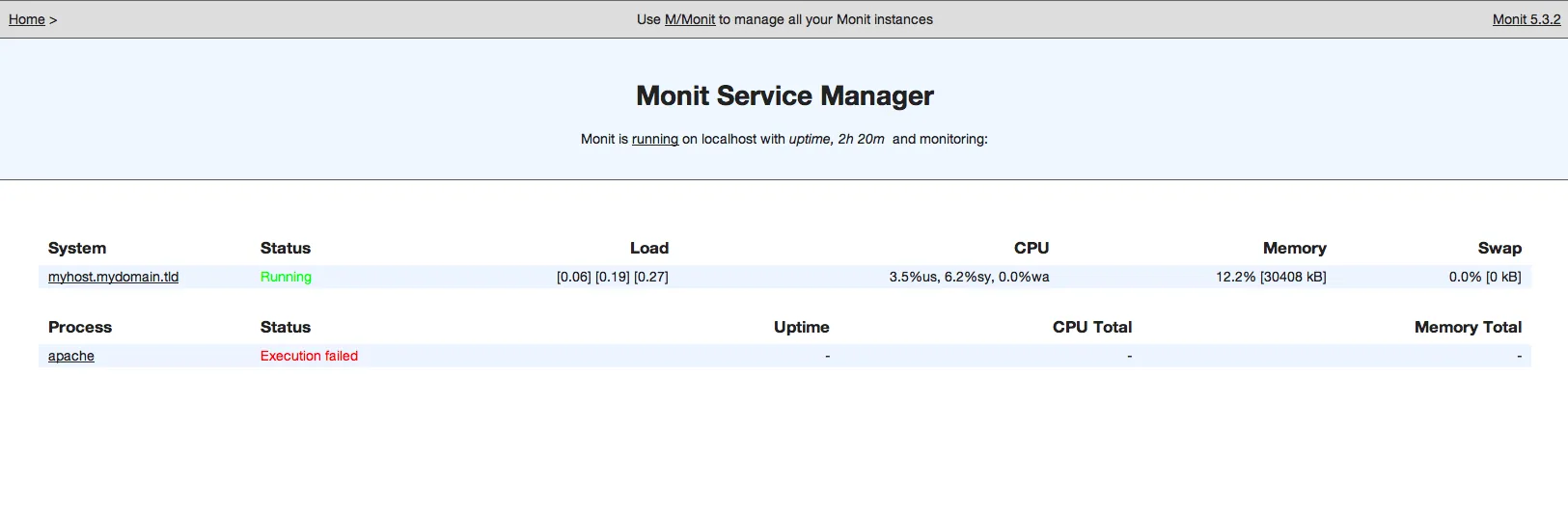Click the Process column header
1568x509 pixels.
80,327
